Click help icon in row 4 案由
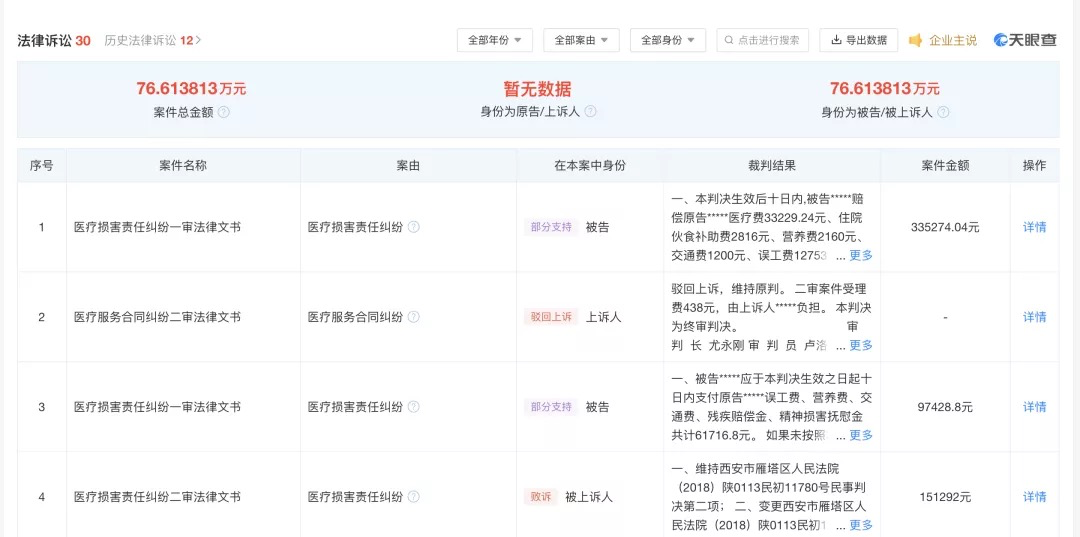1080x537 pixels. click(414, 497)
